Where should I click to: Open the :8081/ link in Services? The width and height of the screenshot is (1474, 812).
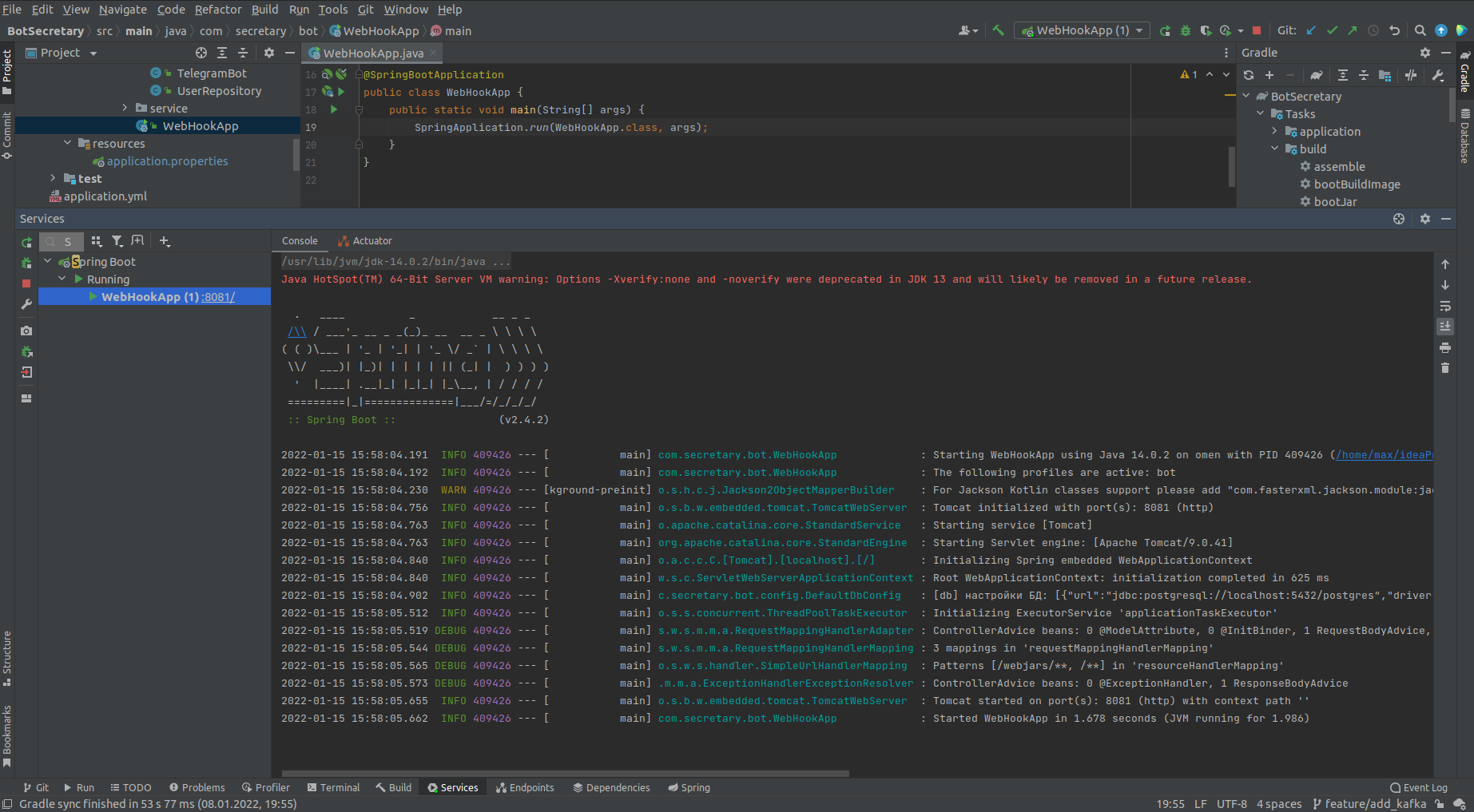218,297
